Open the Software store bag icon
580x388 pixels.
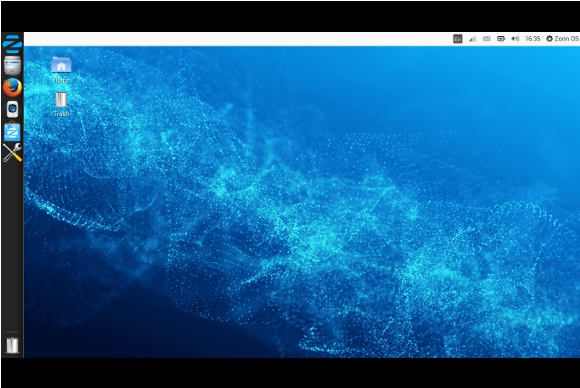12,131
